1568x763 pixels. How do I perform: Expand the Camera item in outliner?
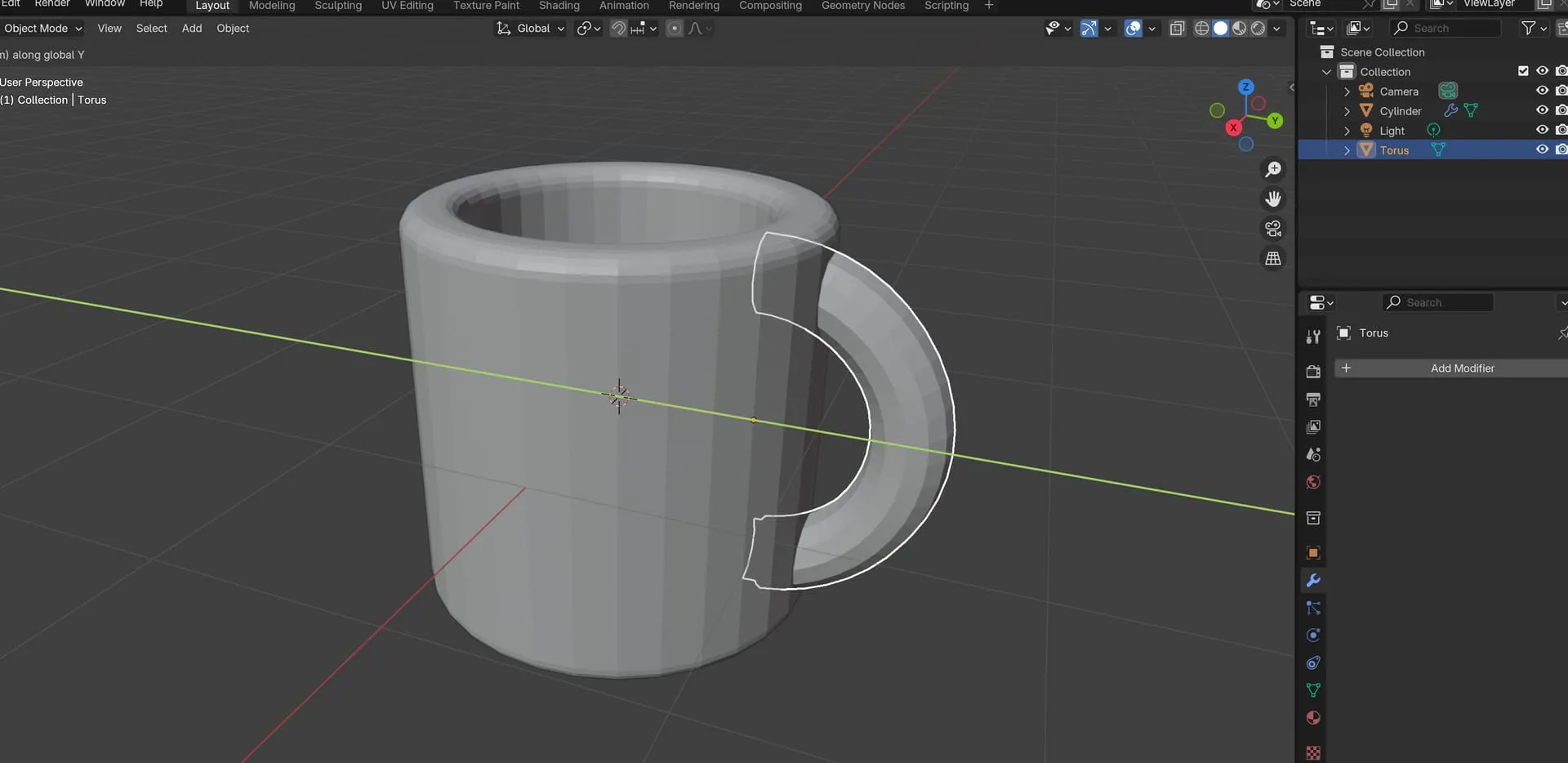1347,91
